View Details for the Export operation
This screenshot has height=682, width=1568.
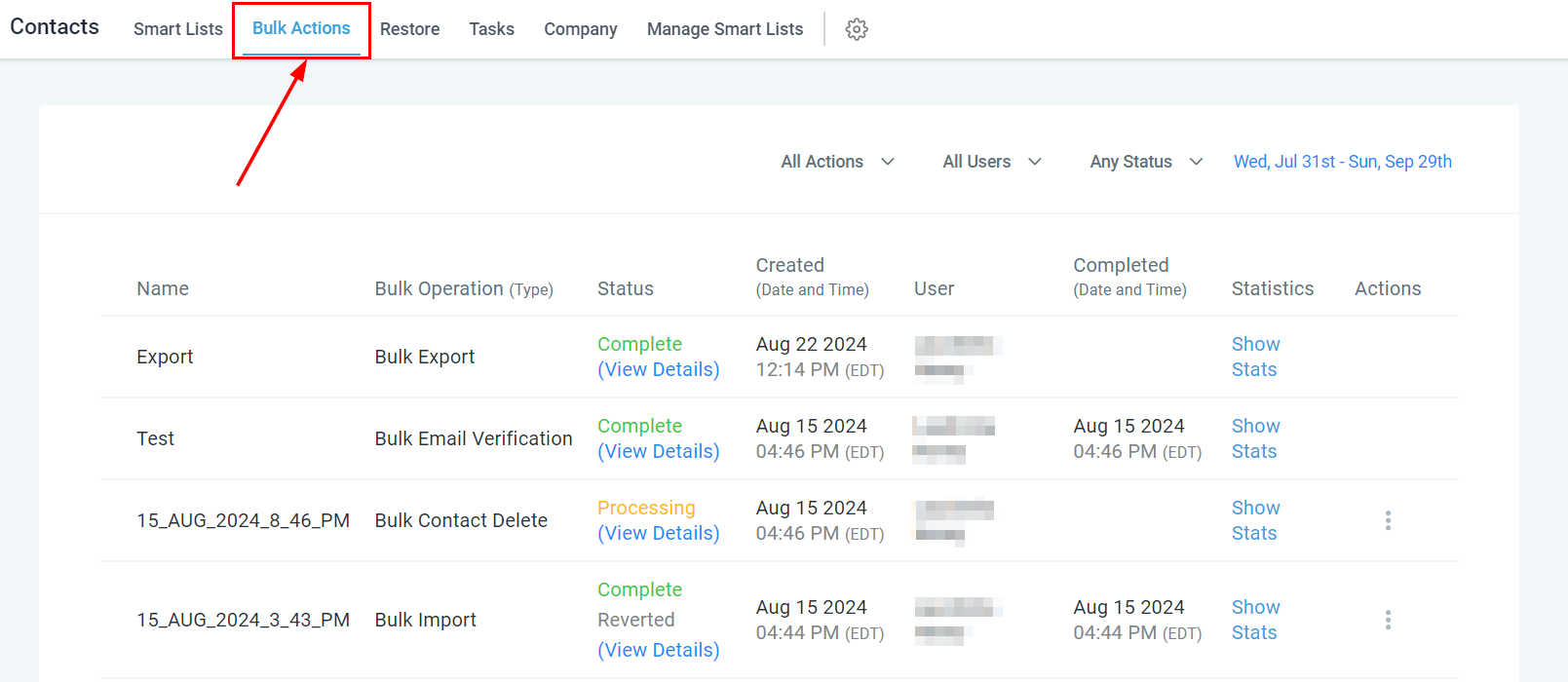click(x=659, y=369)
